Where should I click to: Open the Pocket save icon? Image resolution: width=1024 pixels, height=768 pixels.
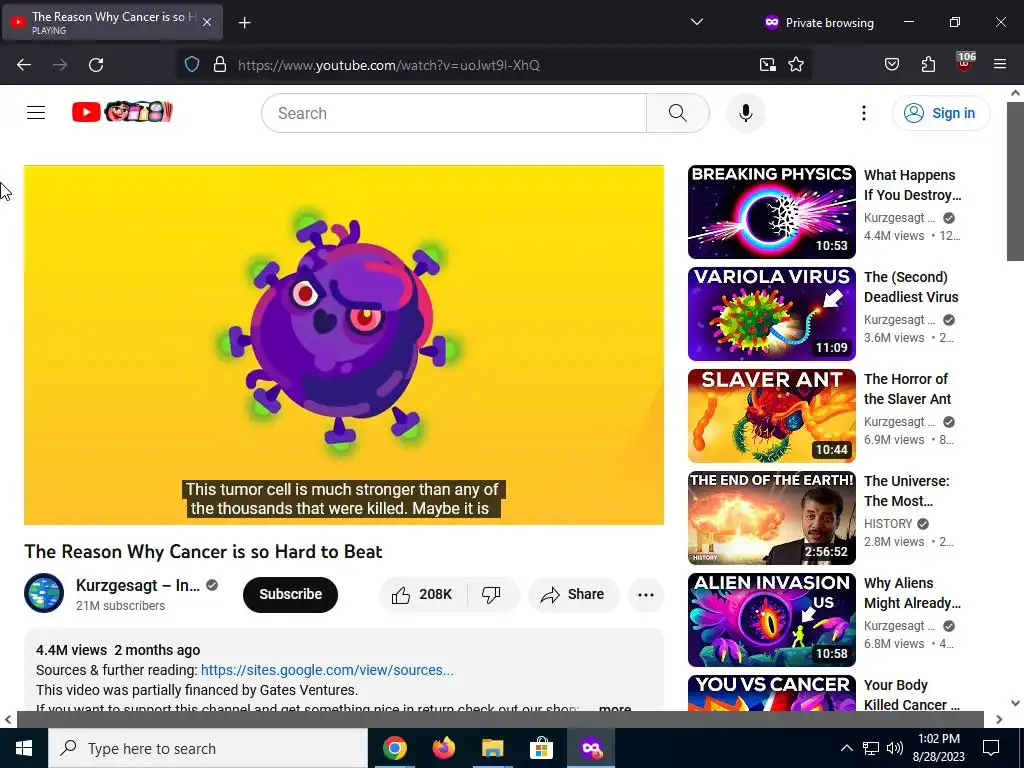[x=891, y=65]
